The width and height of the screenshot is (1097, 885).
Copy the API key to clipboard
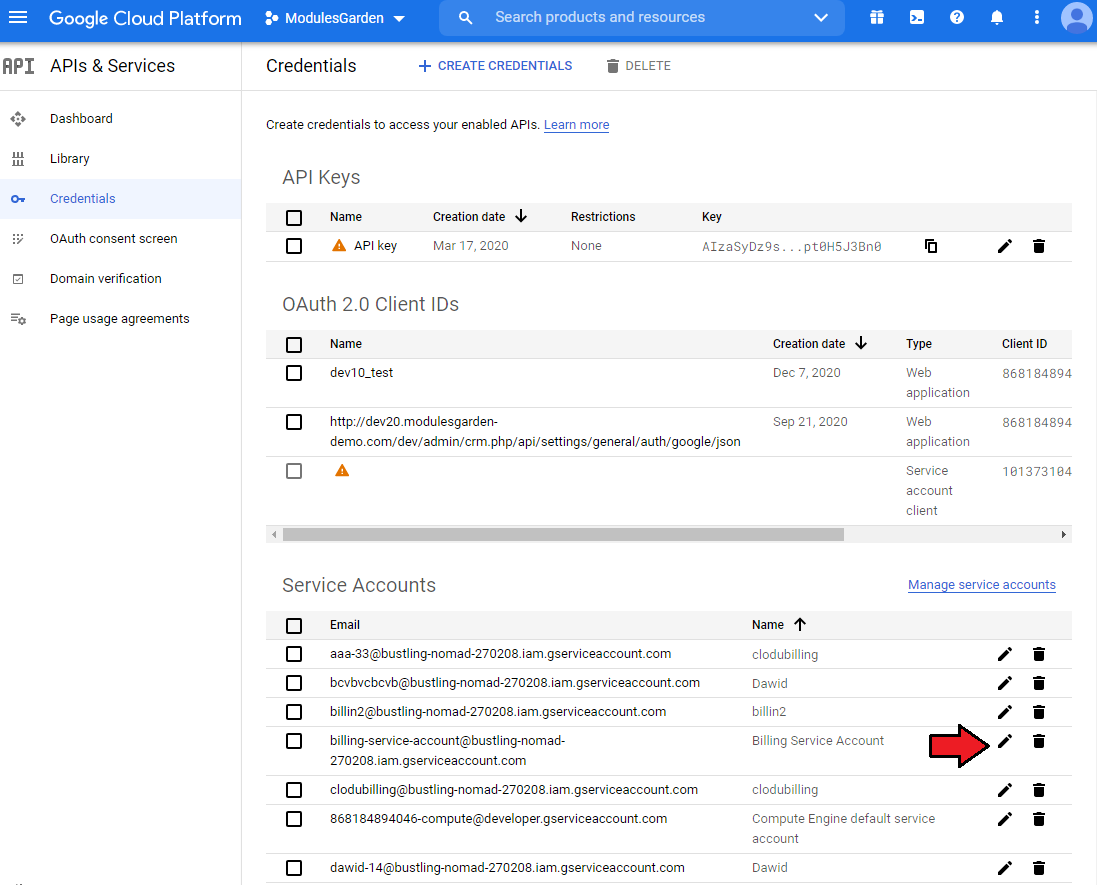click(x=930, y=246)
